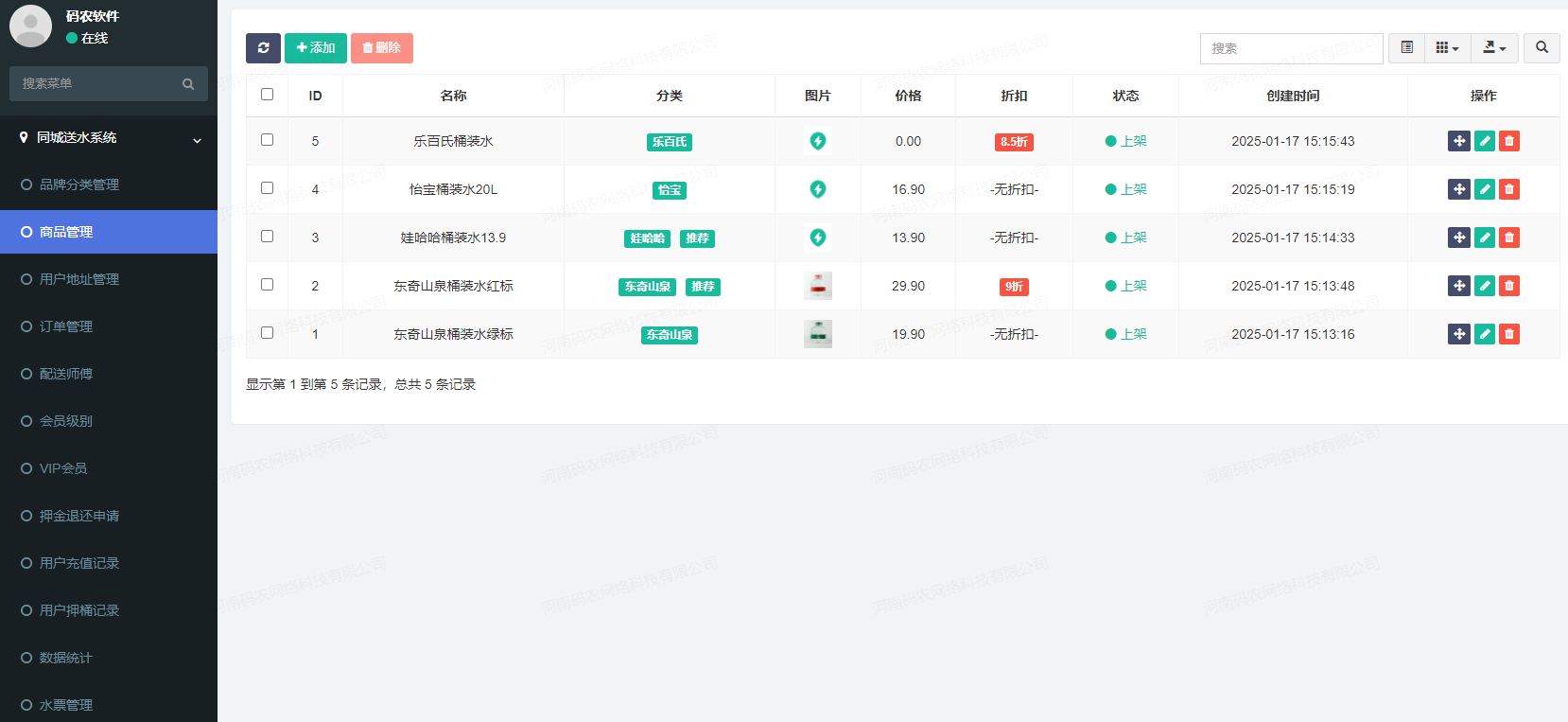Click the green 添加 button

[x=316, y=48]
